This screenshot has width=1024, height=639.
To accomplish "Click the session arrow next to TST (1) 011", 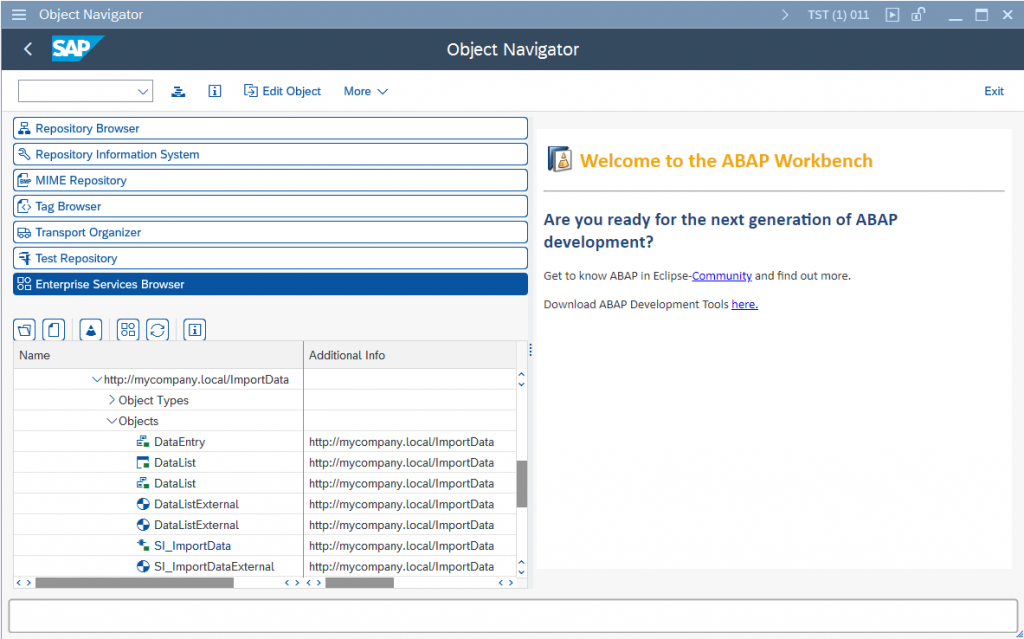I will [785, 14].
